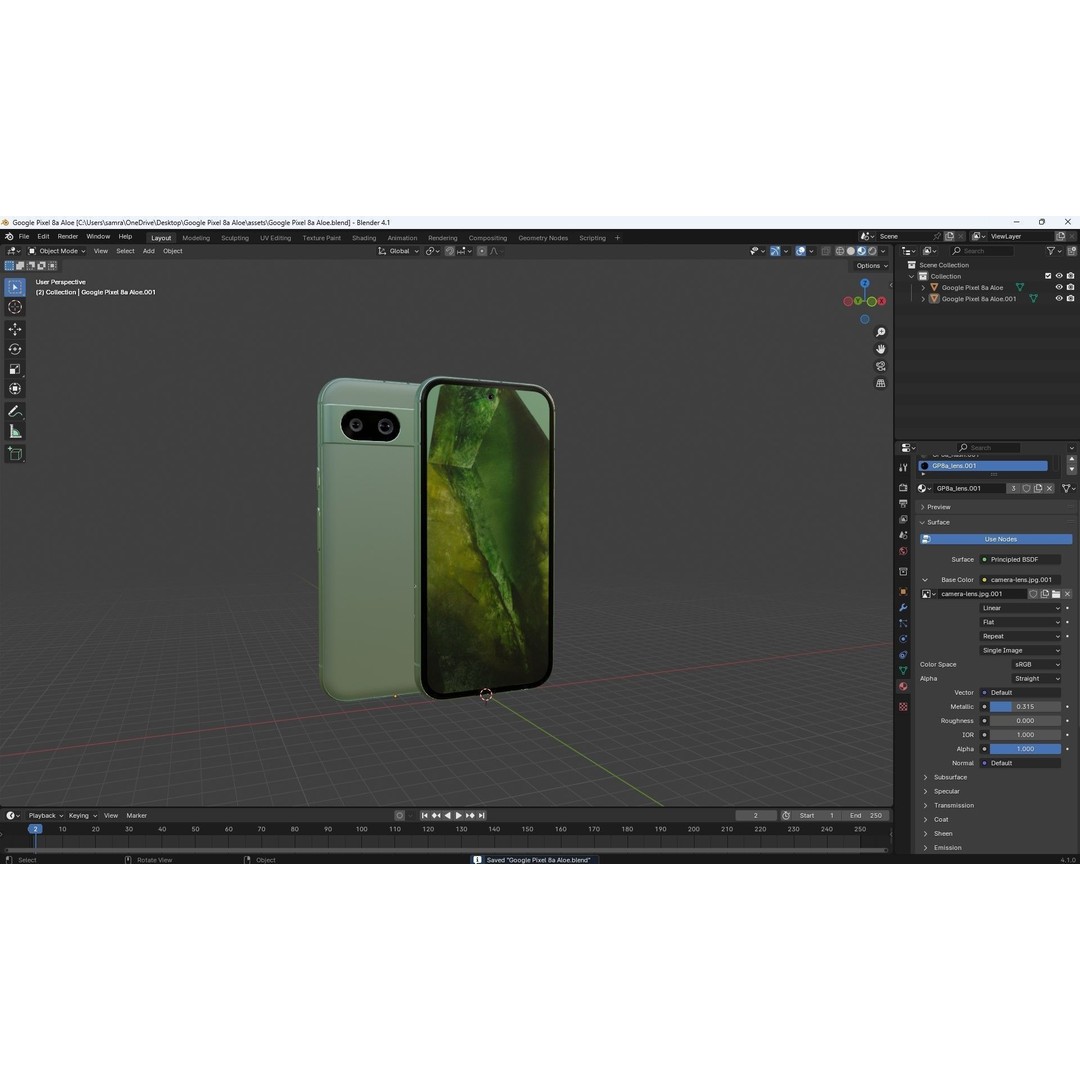Image resolution: width=1080 pixels, height=1080 pixels.
Task: Open the Output properties tab
Action: pos(903,503)
